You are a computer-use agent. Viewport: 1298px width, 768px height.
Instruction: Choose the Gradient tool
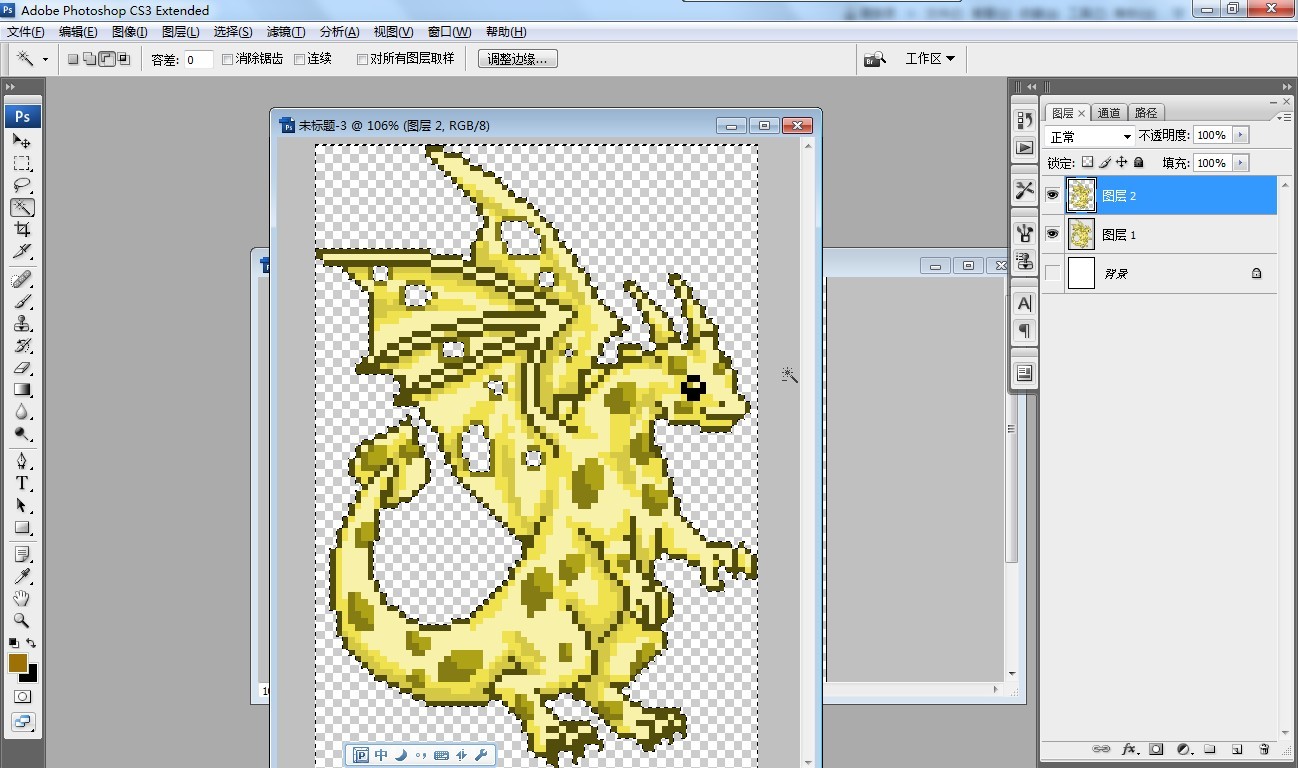(22, 390)
